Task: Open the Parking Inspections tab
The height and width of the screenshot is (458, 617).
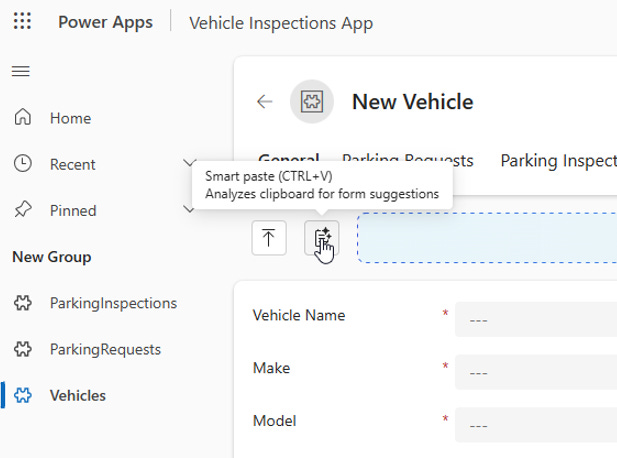Action: tap(558, 160)
